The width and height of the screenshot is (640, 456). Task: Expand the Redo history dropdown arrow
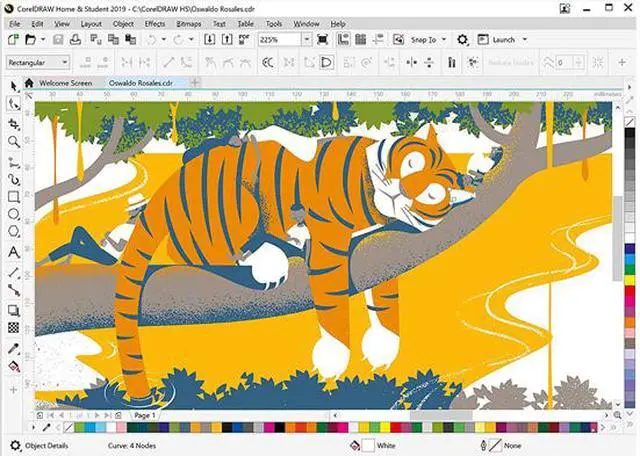[191, 40]
